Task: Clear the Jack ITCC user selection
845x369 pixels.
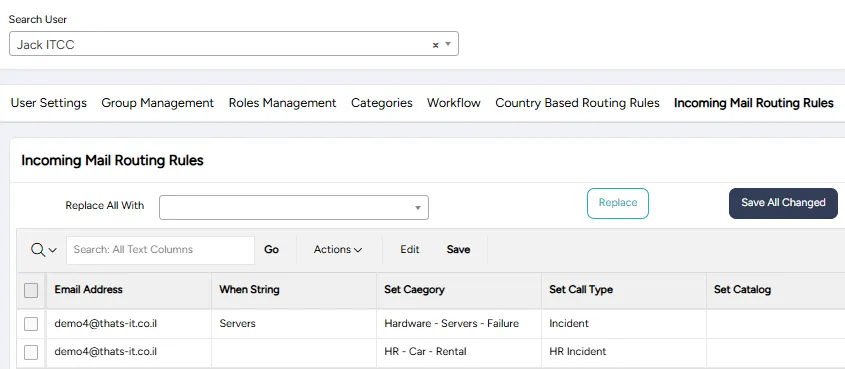Action: click(x=435, y=45)
